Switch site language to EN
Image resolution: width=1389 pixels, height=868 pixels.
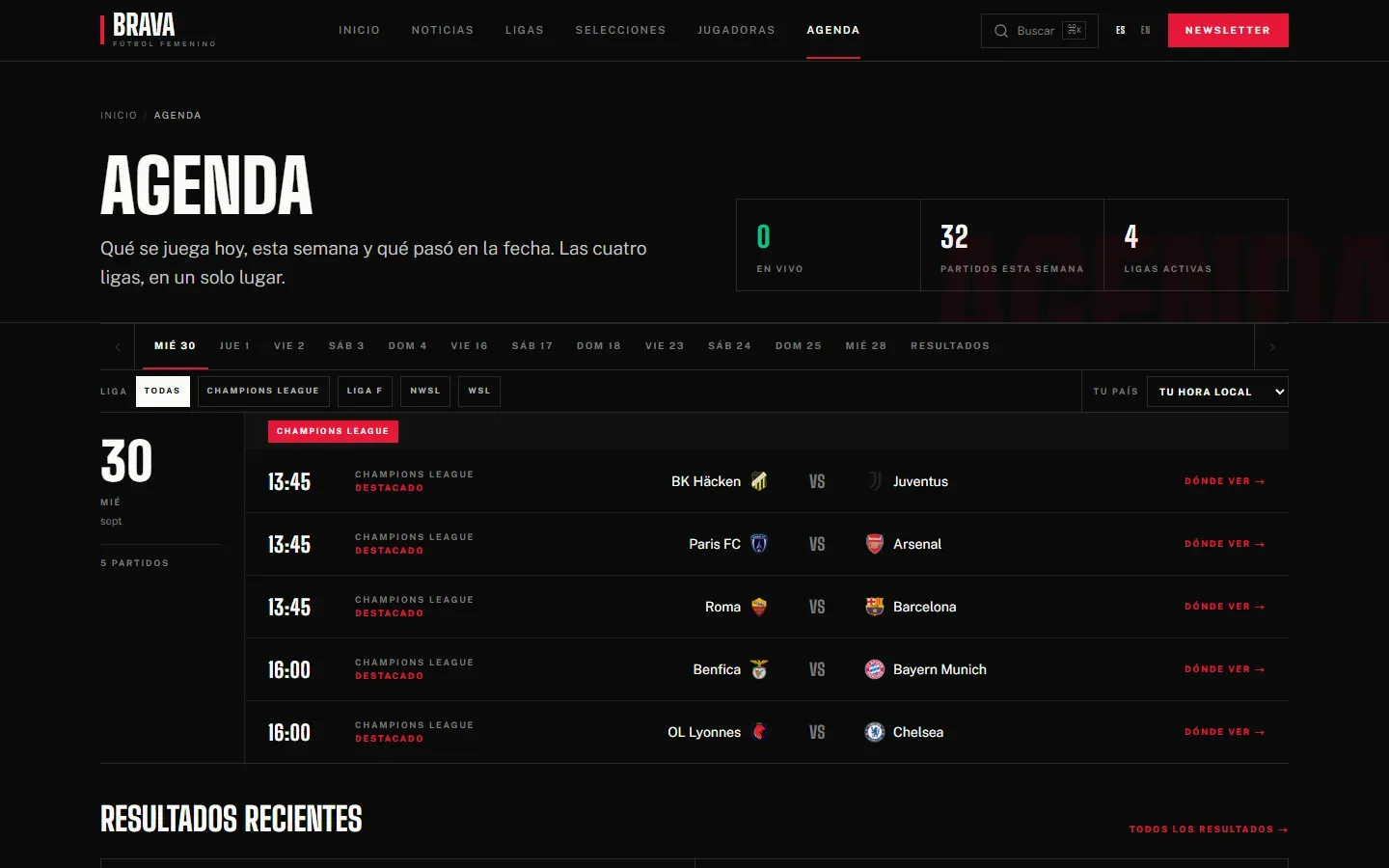pos(1146,31)
